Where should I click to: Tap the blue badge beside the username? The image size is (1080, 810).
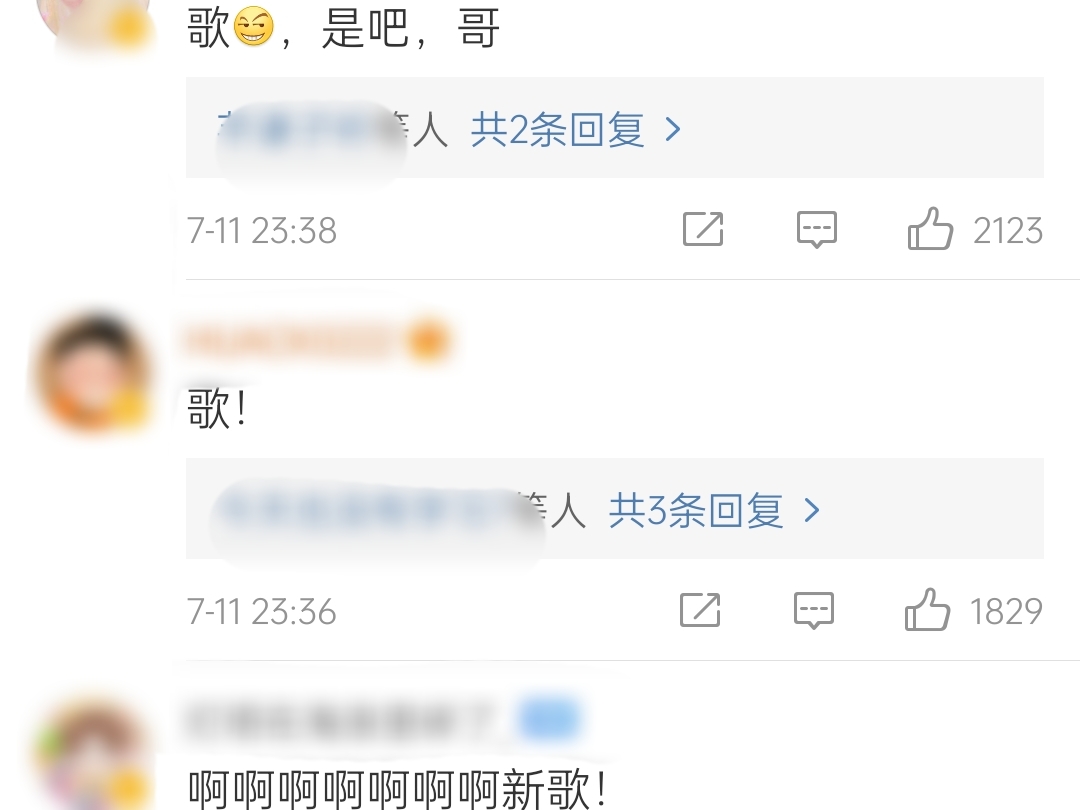pyautogui.click(x=549, y=720)
